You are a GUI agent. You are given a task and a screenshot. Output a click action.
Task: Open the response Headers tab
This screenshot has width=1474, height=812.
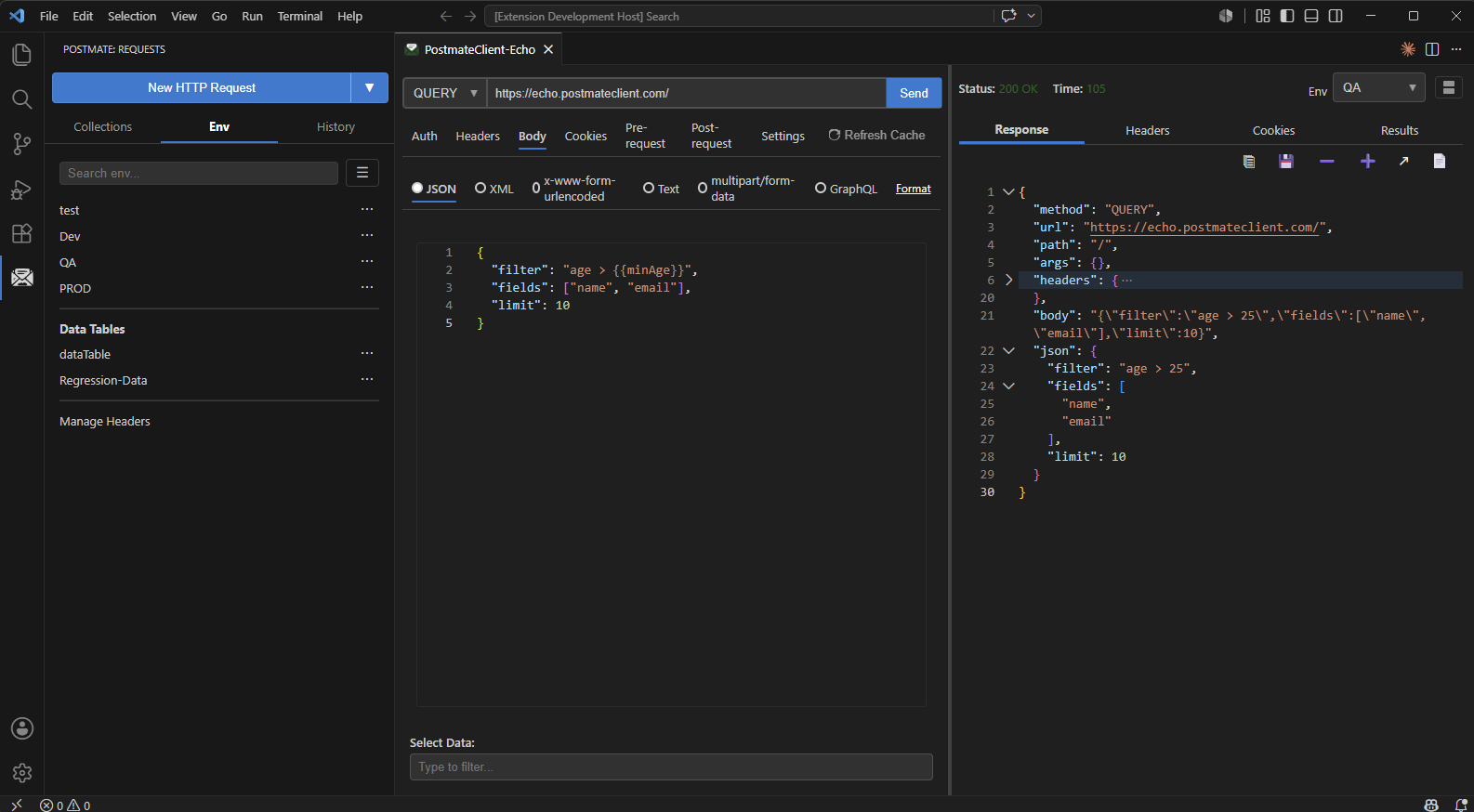point(1148,131)
